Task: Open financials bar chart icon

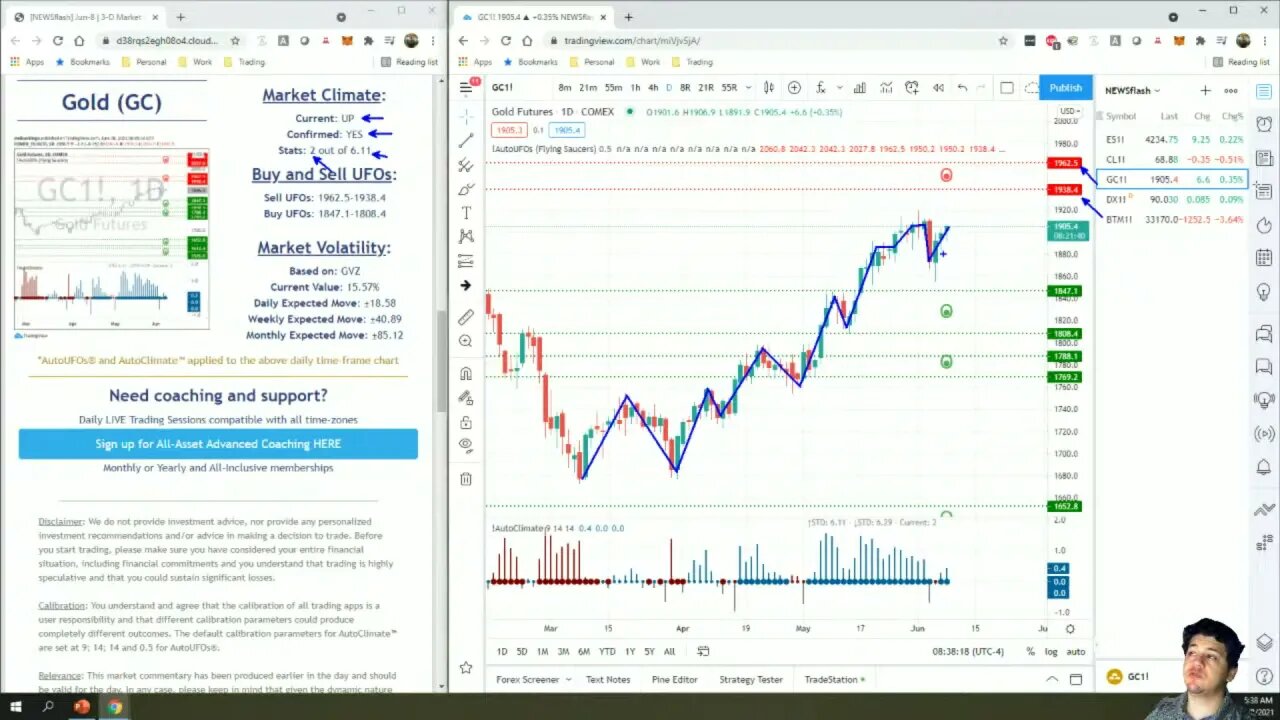Action: (860, 88)
